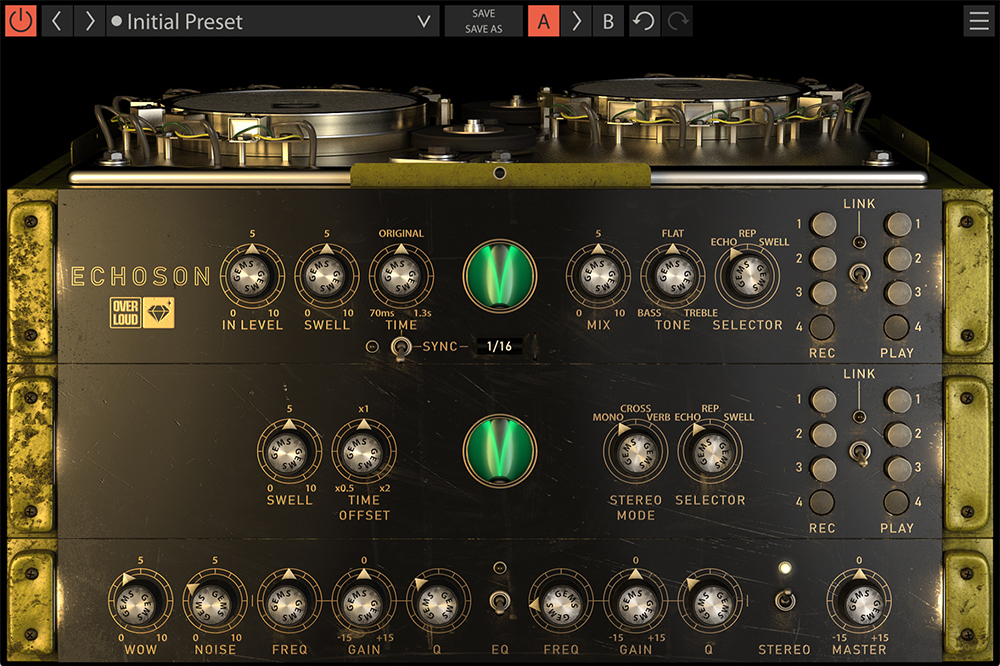Copy A to B arrow button
This screenshot has height=666, width=1000.
pos(577,21)
